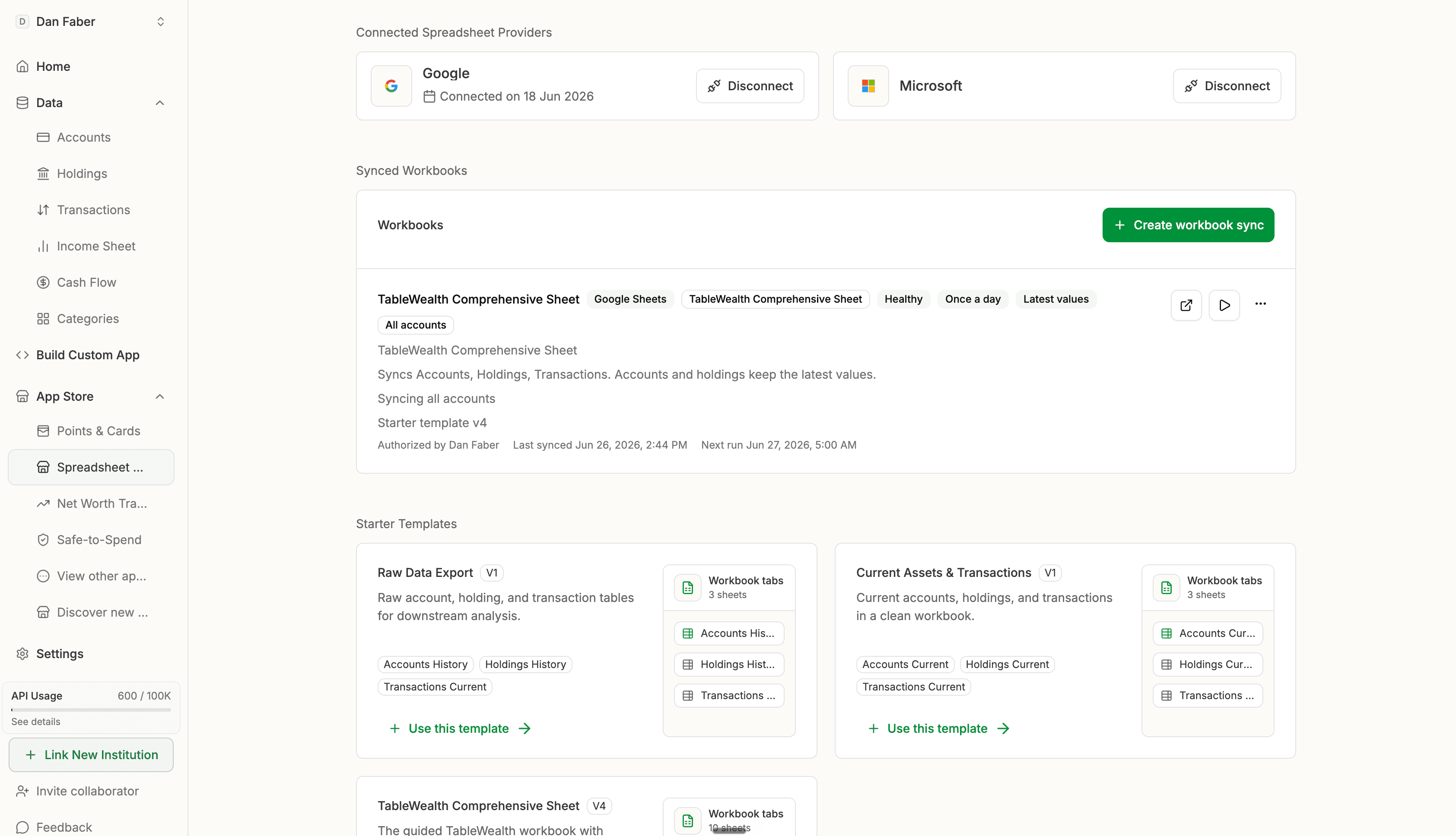Click the Settings gear icon
Screen dimensions: 1456x836
(x=22, y=653)
